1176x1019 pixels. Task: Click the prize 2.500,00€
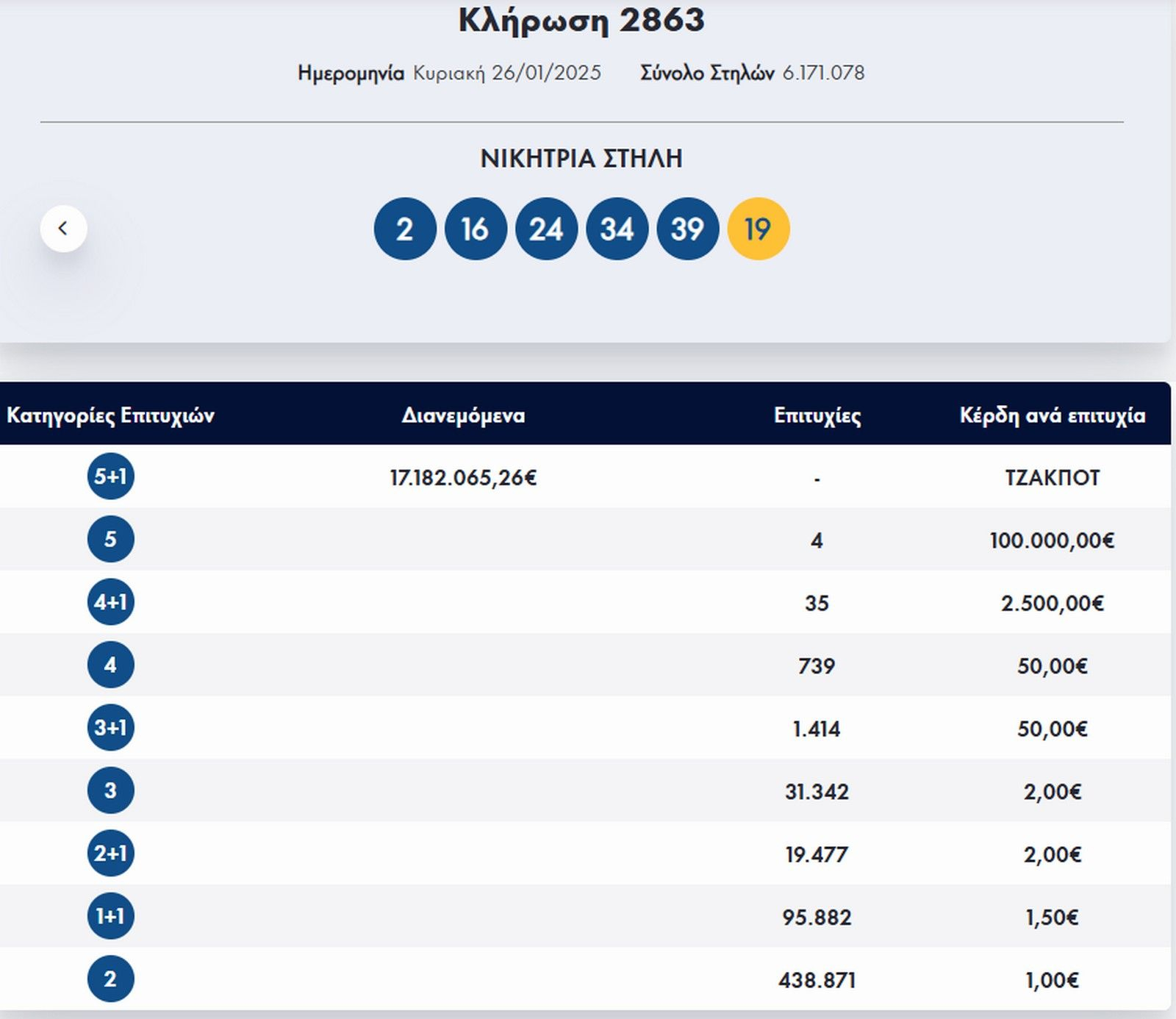[x=1053, y=604]
